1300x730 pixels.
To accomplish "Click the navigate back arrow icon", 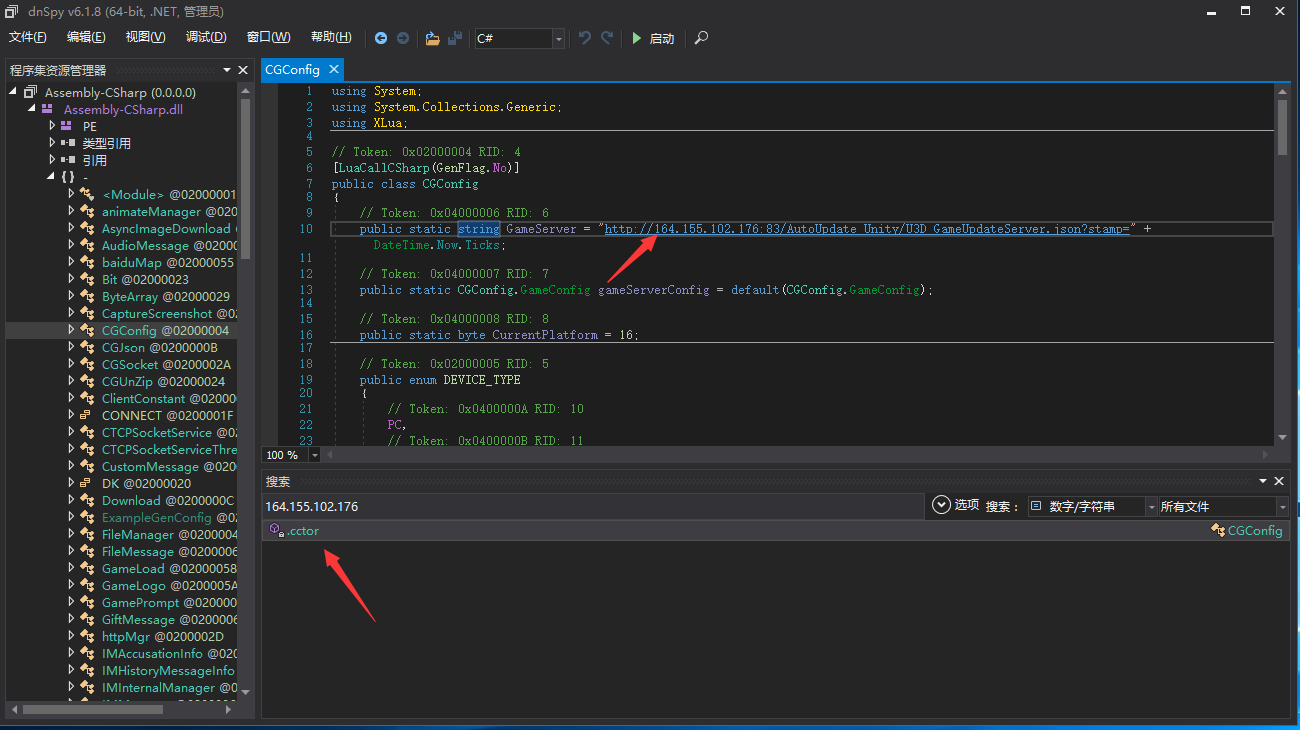I will [x=381, y=38].
